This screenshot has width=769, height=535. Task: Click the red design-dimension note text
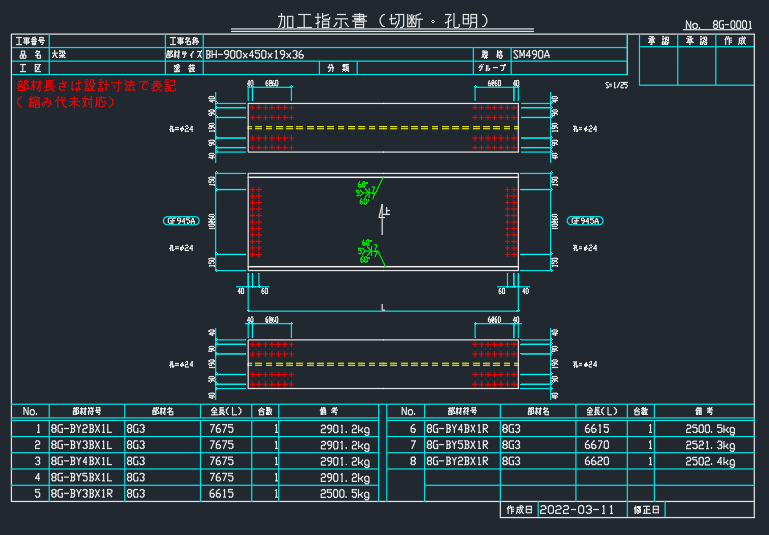[96, 94]
